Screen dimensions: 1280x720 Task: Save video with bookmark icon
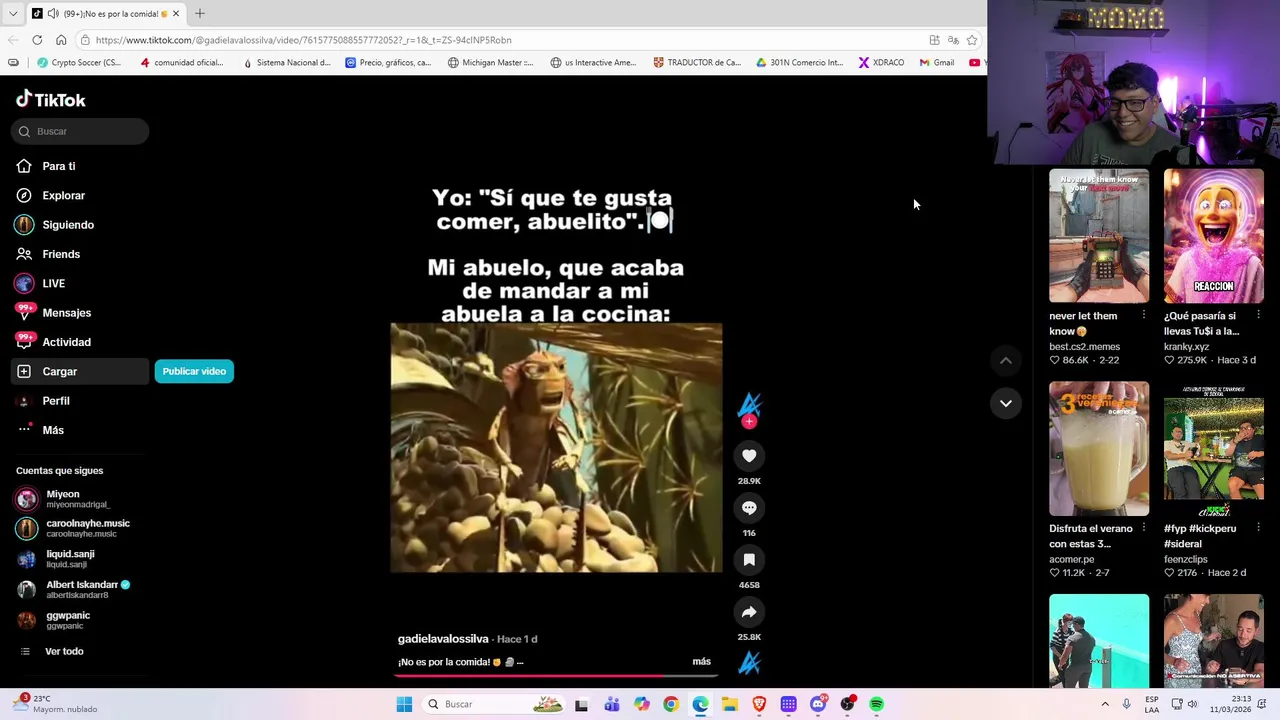tap(749, 560)
